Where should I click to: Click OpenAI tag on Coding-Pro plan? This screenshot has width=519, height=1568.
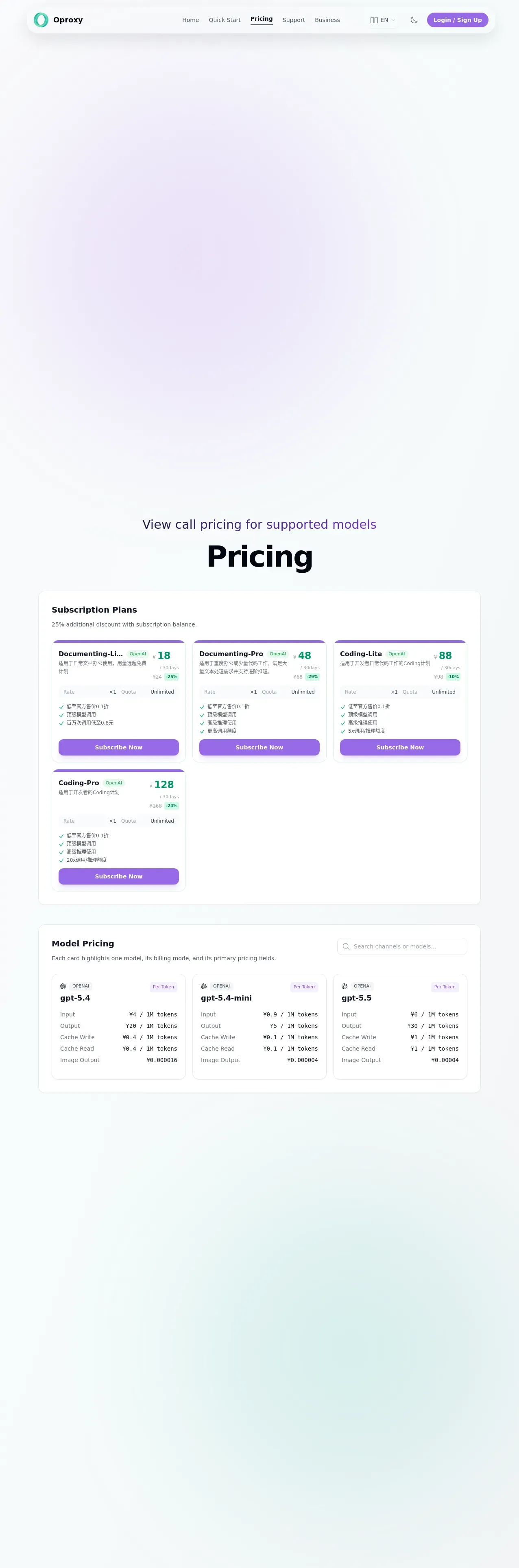tap(114, 783)
